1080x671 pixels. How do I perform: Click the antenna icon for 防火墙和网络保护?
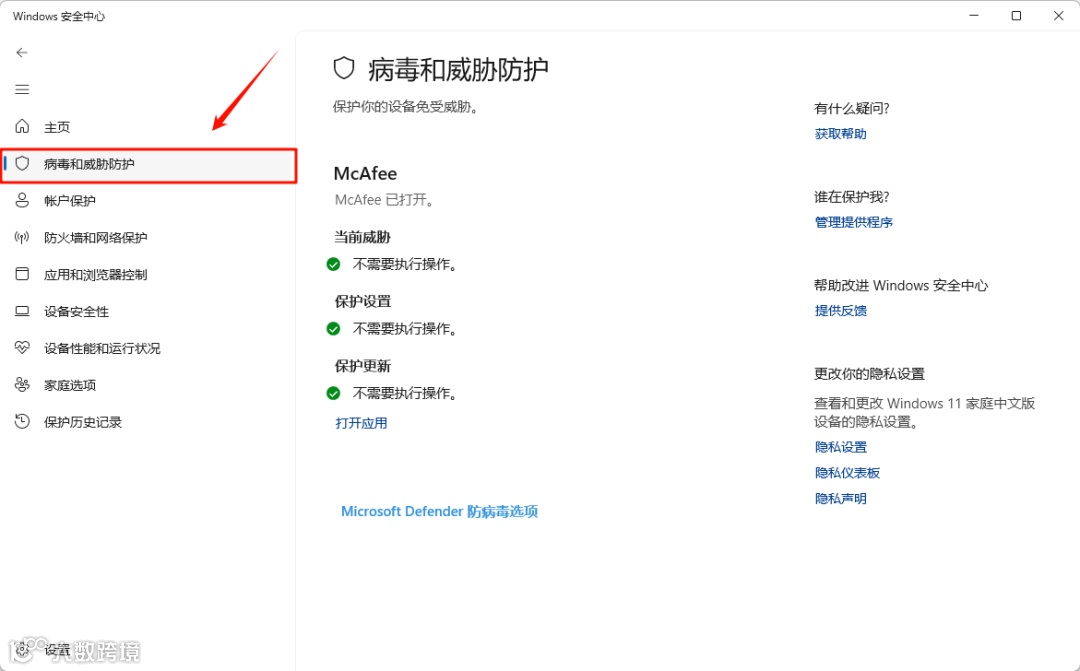[x=22, y=238]
